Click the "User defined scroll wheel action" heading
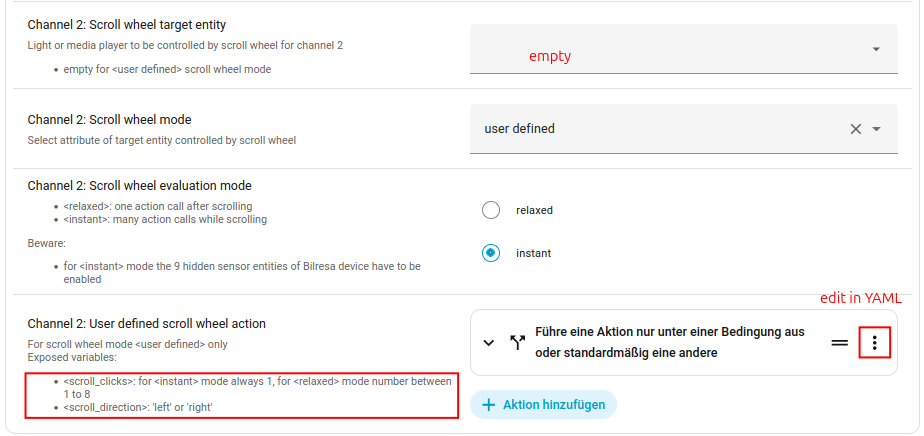 pyautogui.click(x=146, y=323)
